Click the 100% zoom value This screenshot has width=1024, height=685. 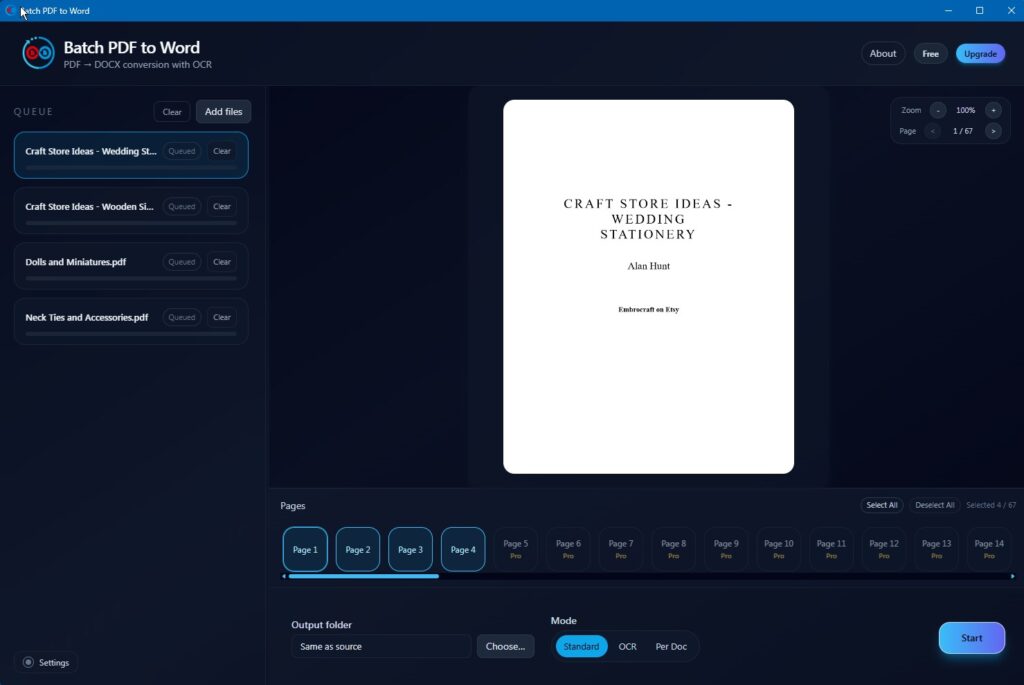click(965, 110)
